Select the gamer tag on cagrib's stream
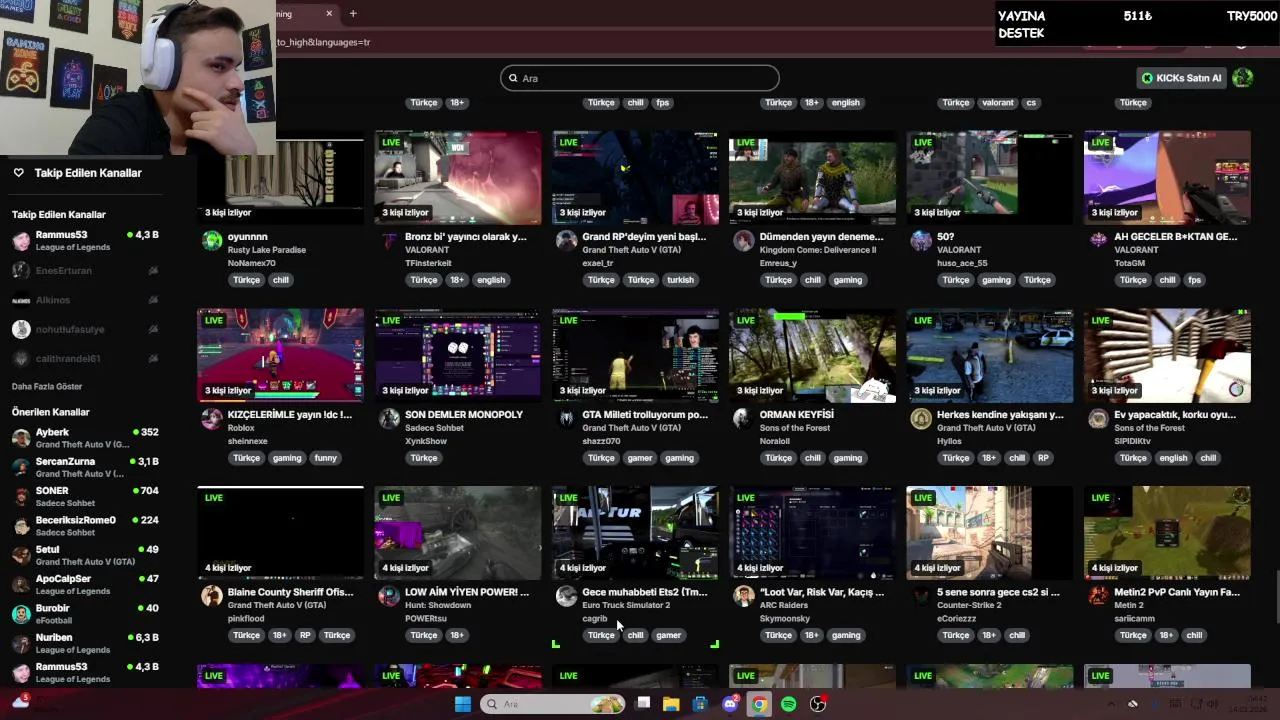This screenshot has width=1280, height=720. point(668,635)
